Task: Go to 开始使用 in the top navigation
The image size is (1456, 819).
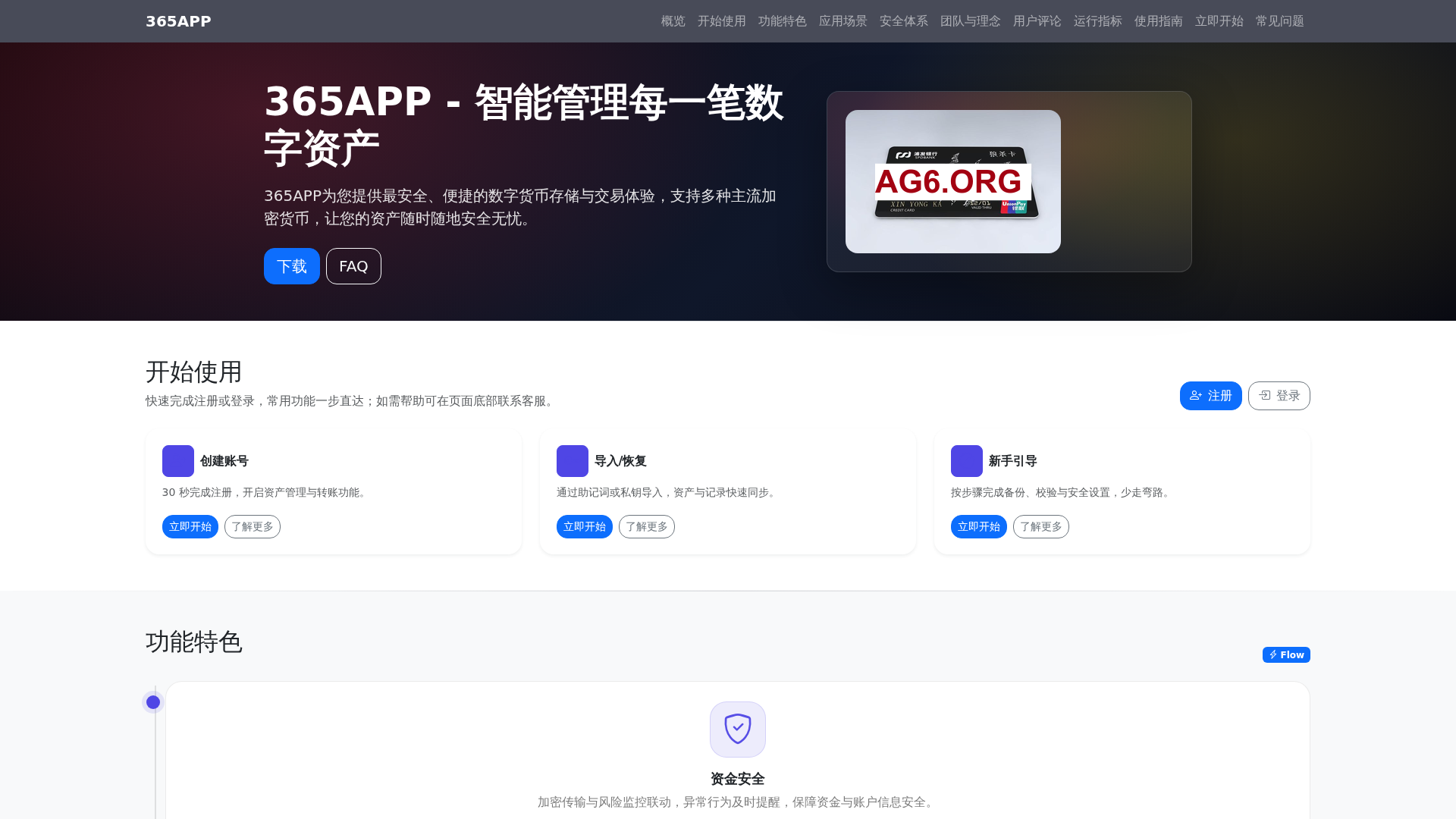Action: [722, 21]
